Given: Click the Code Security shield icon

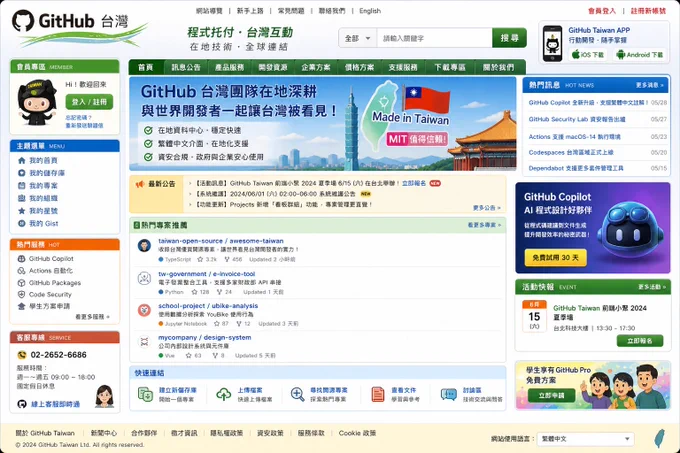Looking at the screenshot, I should pyautogui.click(x=21, y=294).
